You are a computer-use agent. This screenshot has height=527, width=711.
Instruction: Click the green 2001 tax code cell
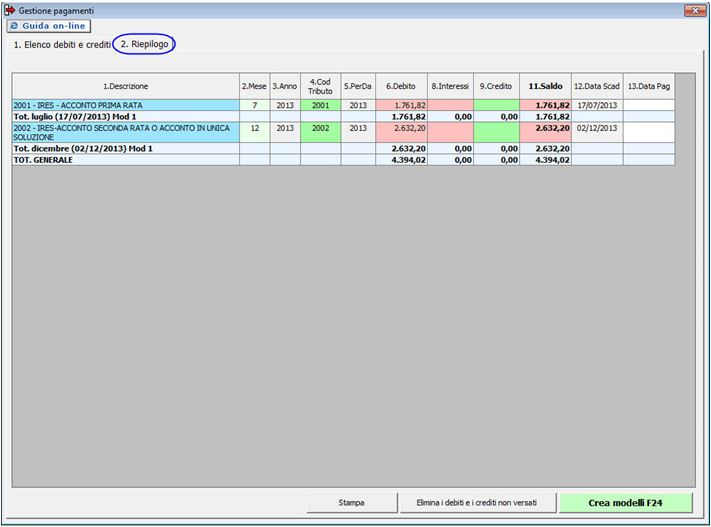point(320,105)
